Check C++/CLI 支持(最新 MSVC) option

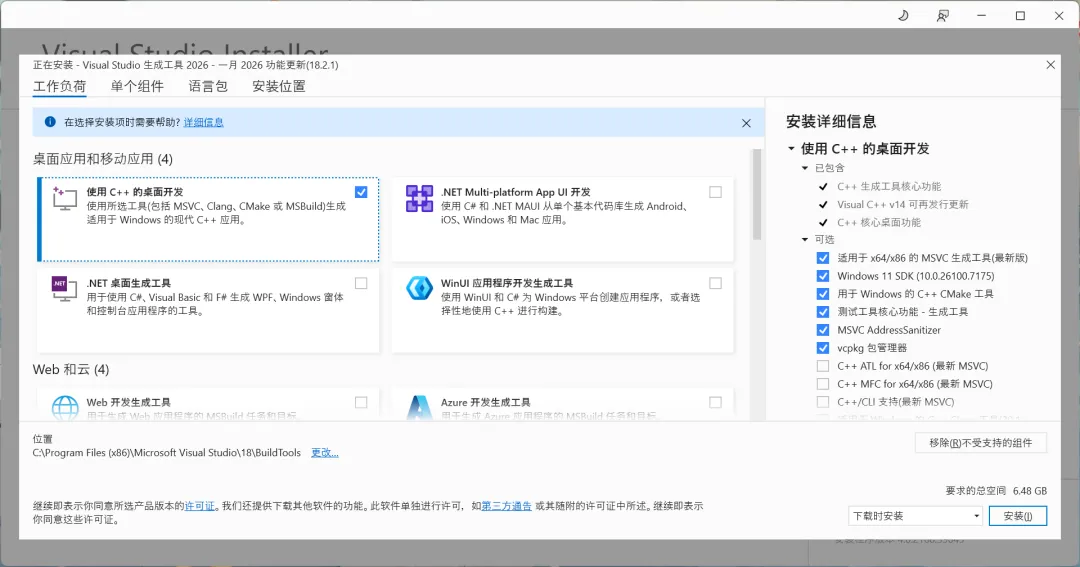pyautogui.click(x=822, y=402)
